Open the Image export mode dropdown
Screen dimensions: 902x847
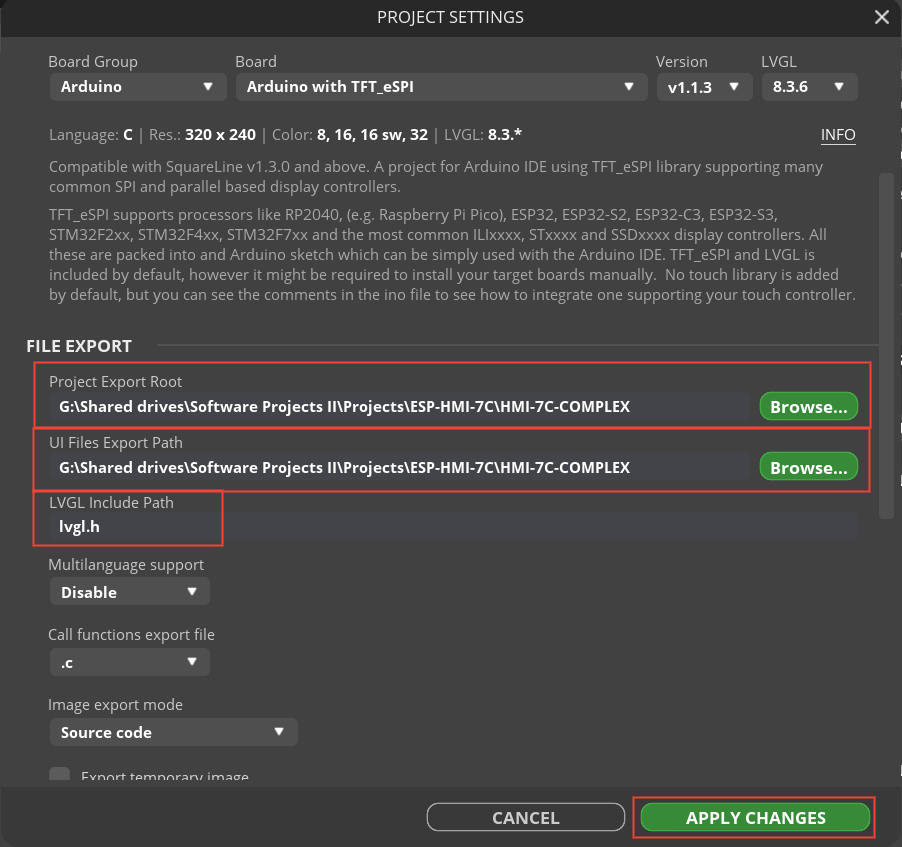[x=173, y=732]
